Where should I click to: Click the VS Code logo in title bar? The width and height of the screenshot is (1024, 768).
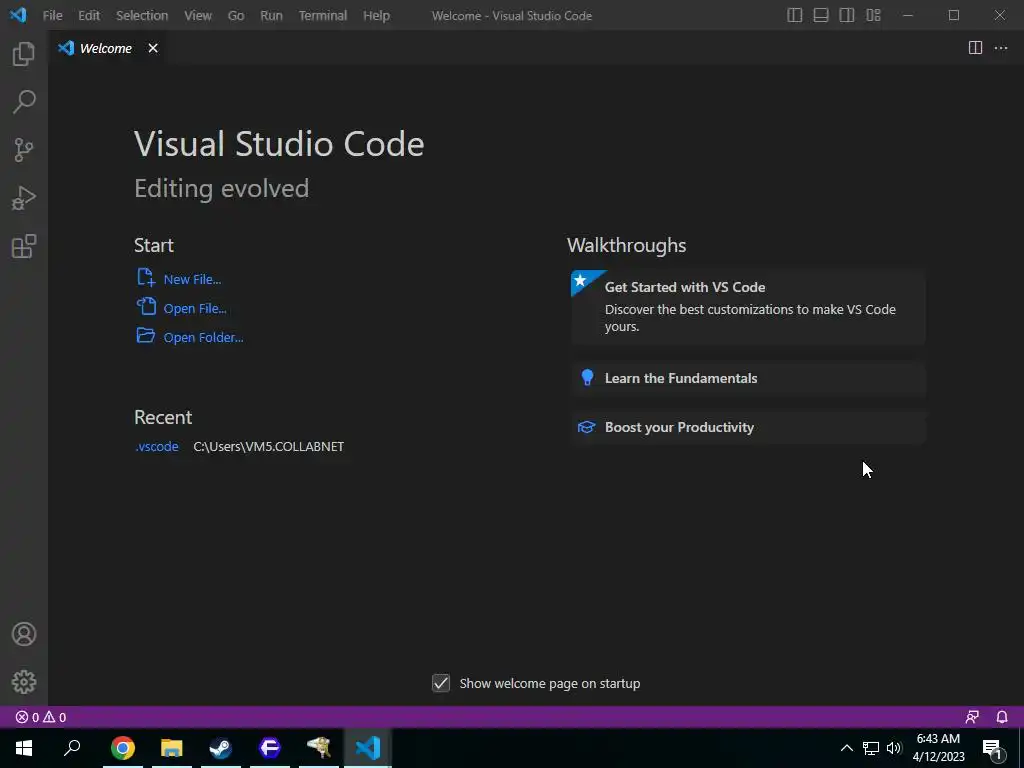(18, 14)
